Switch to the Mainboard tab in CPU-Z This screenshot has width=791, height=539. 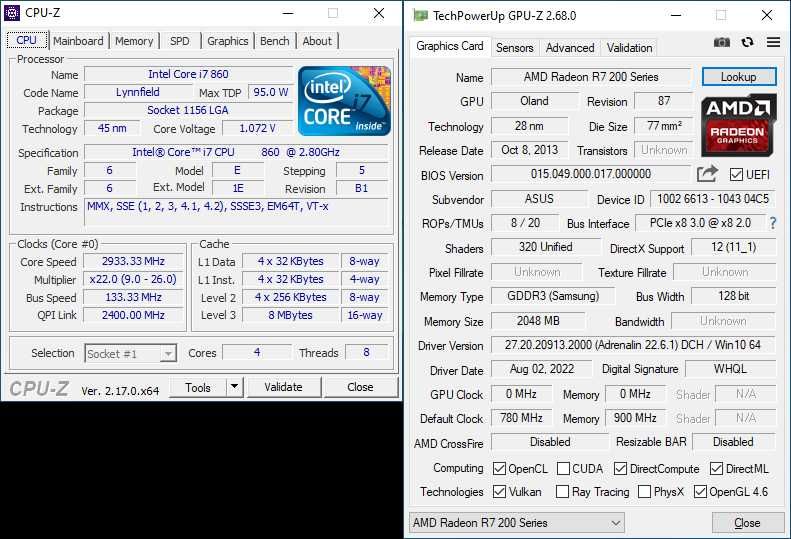78,41
